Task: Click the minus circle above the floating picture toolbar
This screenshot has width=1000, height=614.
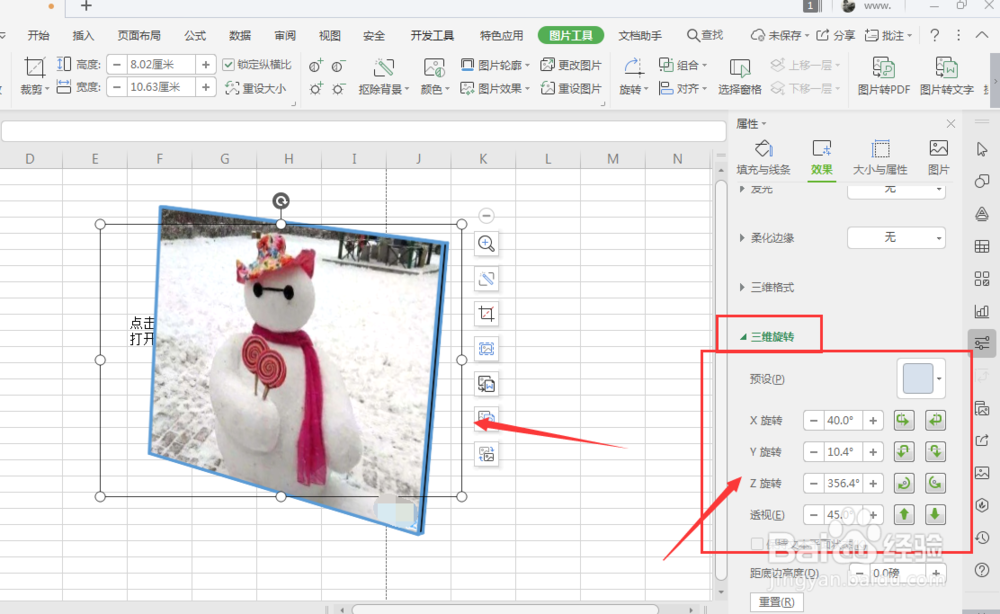Action: click(486, 216)
